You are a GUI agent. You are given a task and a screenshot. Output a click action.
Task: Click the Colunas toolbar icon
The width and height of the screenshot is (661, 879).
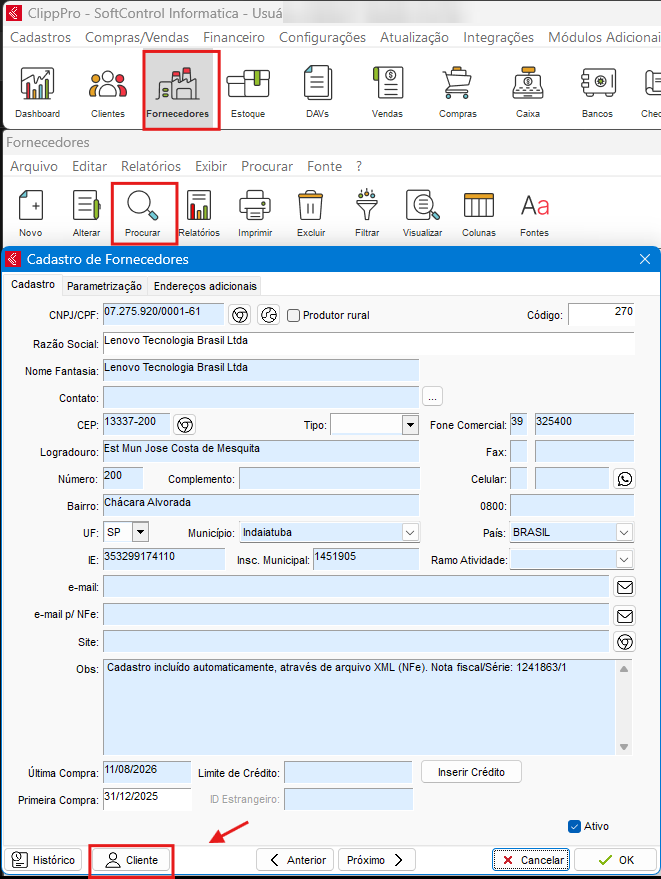tap(479, 213)
